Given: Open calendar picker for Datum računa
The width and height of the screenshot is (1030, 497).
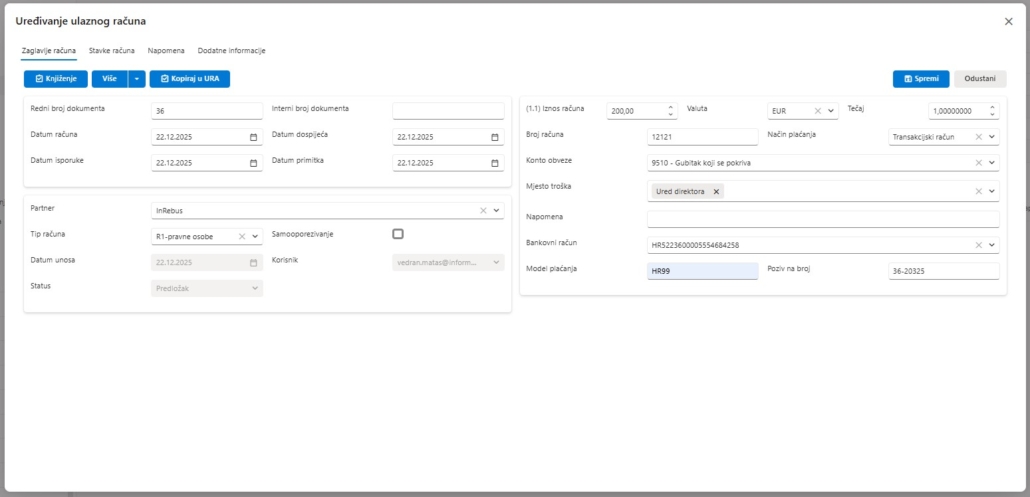Looking at the screenshot, I should (253, 137).
